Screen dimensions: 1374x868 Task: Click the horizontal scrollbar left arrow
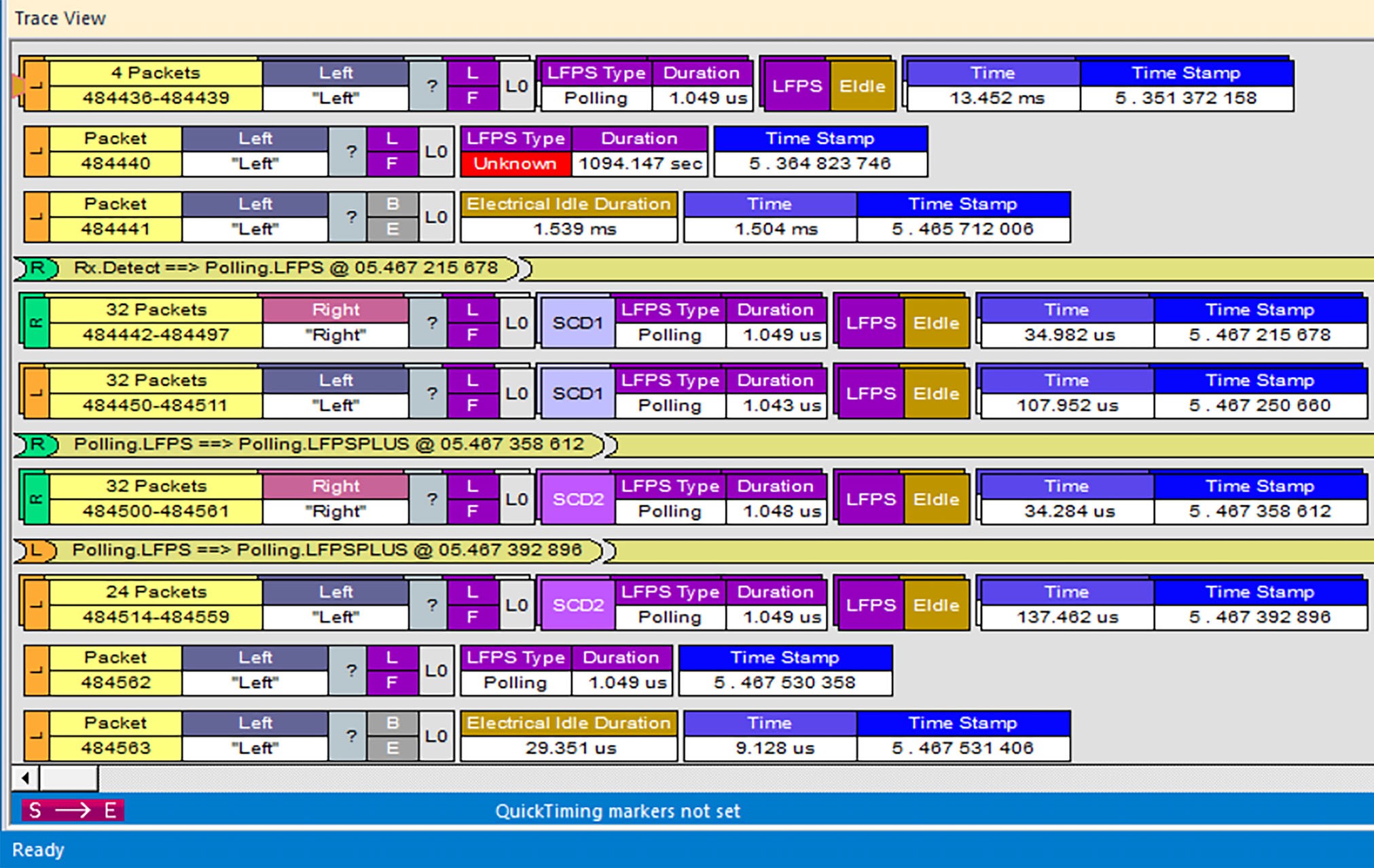pyautogui.click(x=25, y=778)
